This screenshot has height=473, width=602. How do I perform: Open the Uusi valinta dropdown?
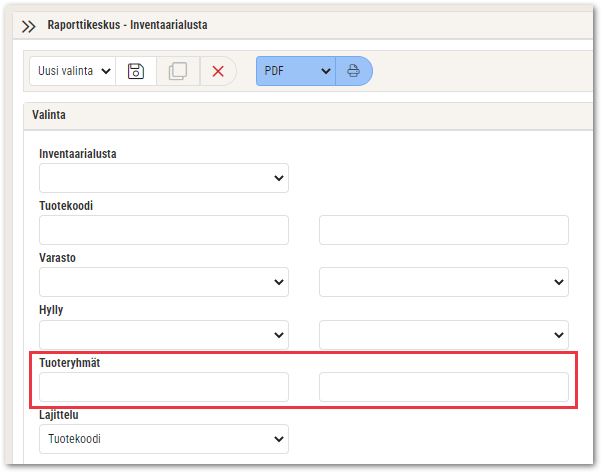(x=72, y=71)
